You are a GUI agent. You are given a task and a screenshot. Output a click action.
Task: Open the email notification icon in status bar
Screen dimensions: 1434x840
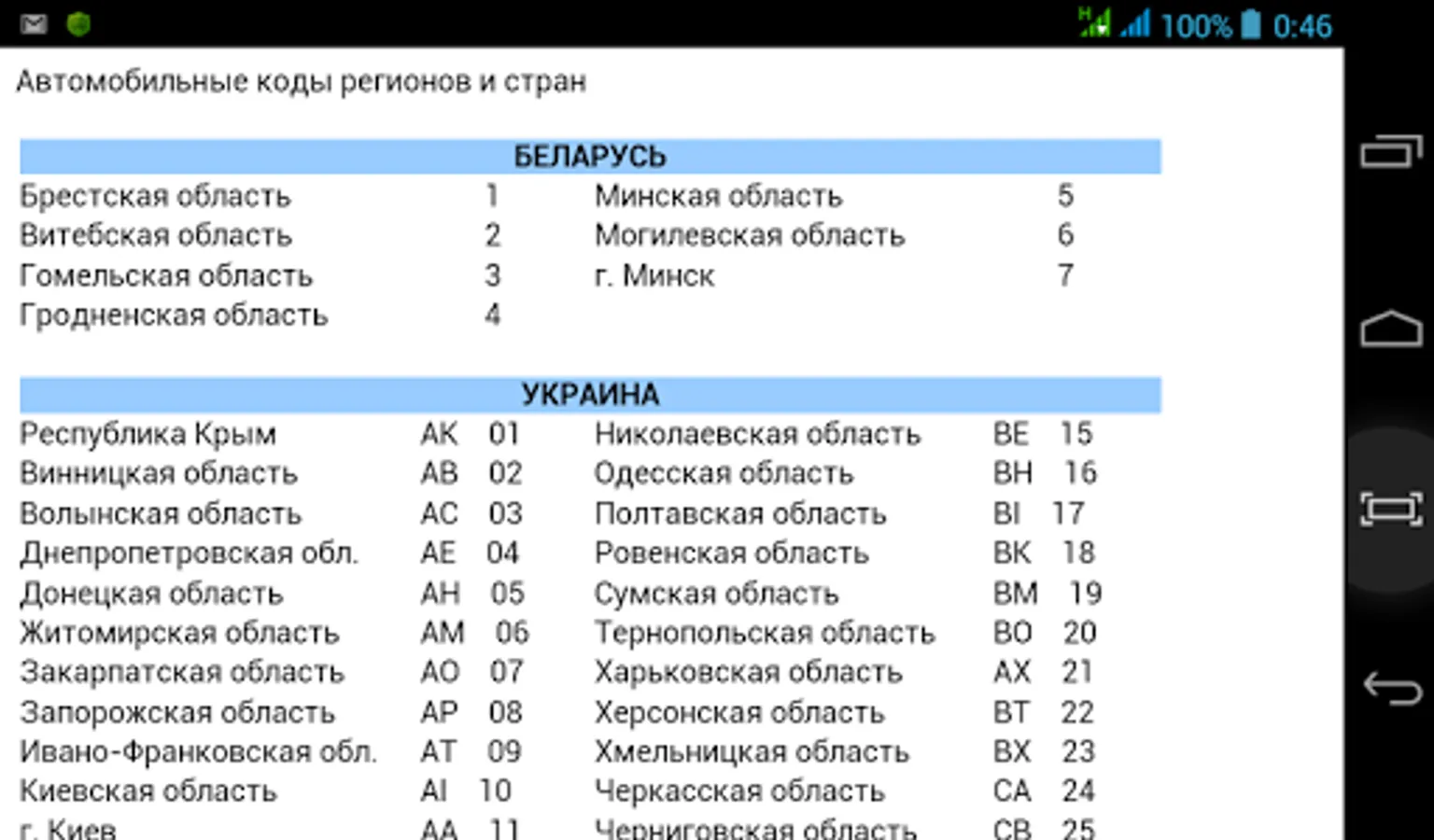pos(34,23)
